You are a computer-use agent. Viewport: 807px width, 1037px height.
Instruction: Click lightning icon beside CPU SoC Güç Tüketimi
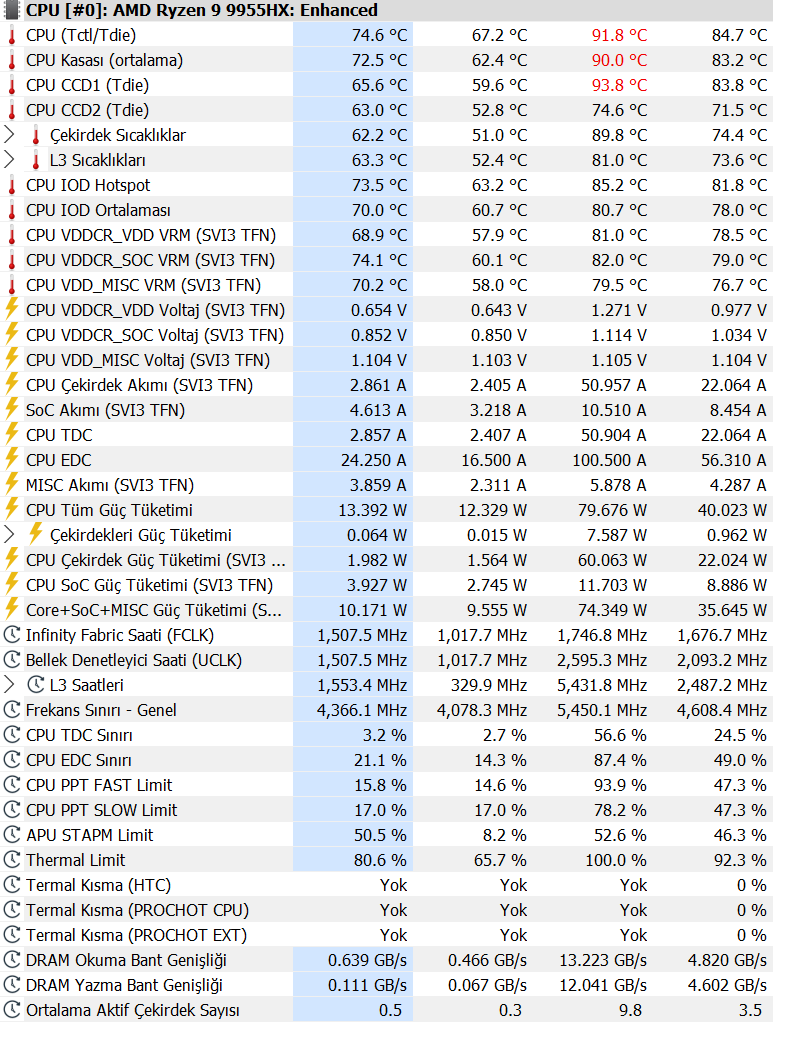click(x=11, y=584)
